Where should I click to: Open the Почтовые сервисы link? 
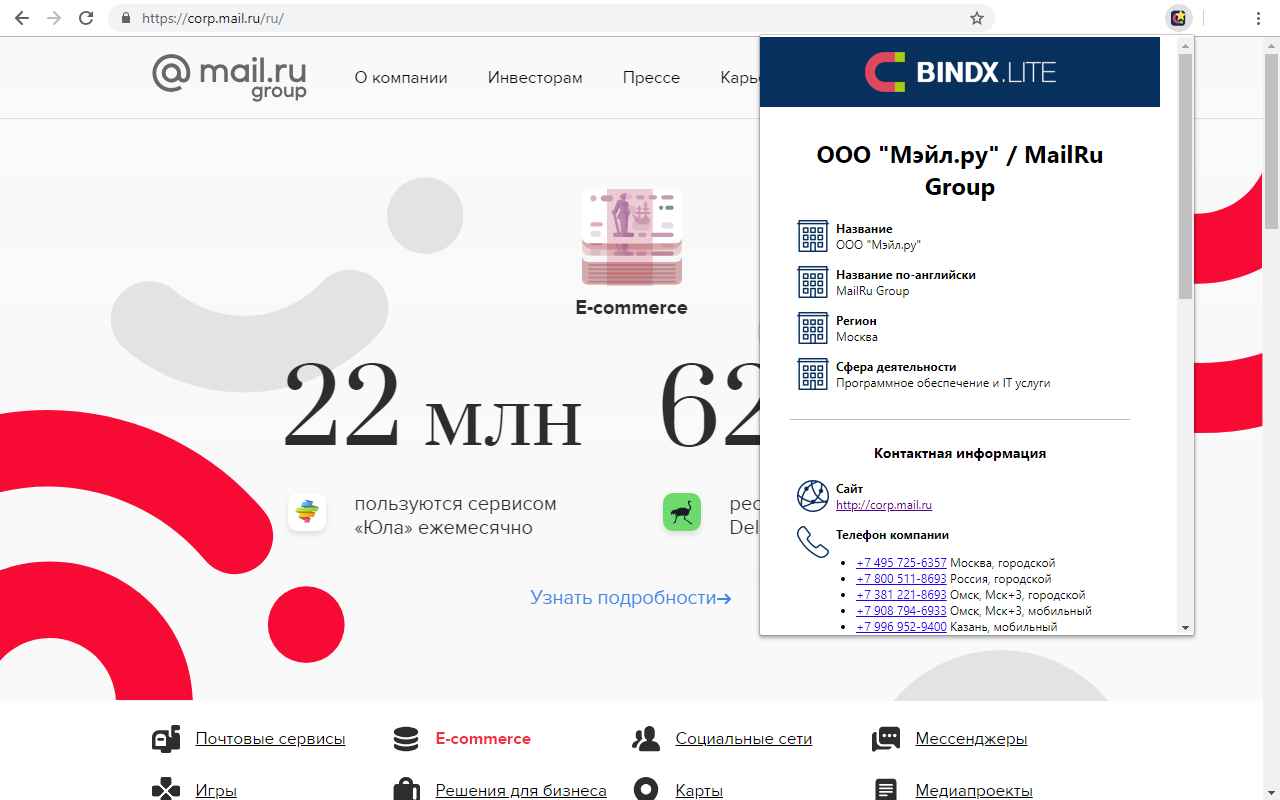[x=270, y=739]
